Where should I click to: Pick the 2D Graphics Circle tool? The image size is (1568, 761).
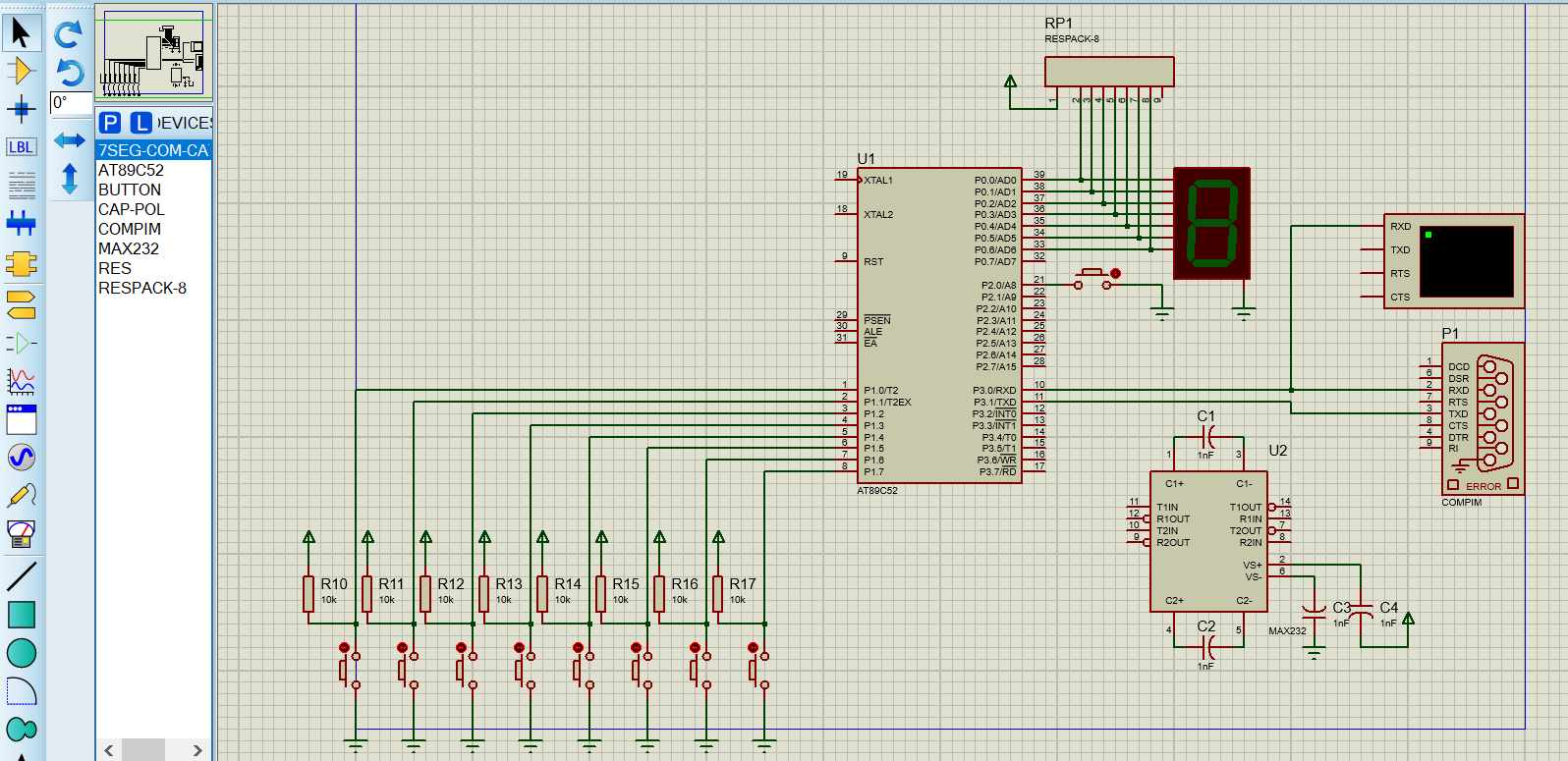pos(21,652)
